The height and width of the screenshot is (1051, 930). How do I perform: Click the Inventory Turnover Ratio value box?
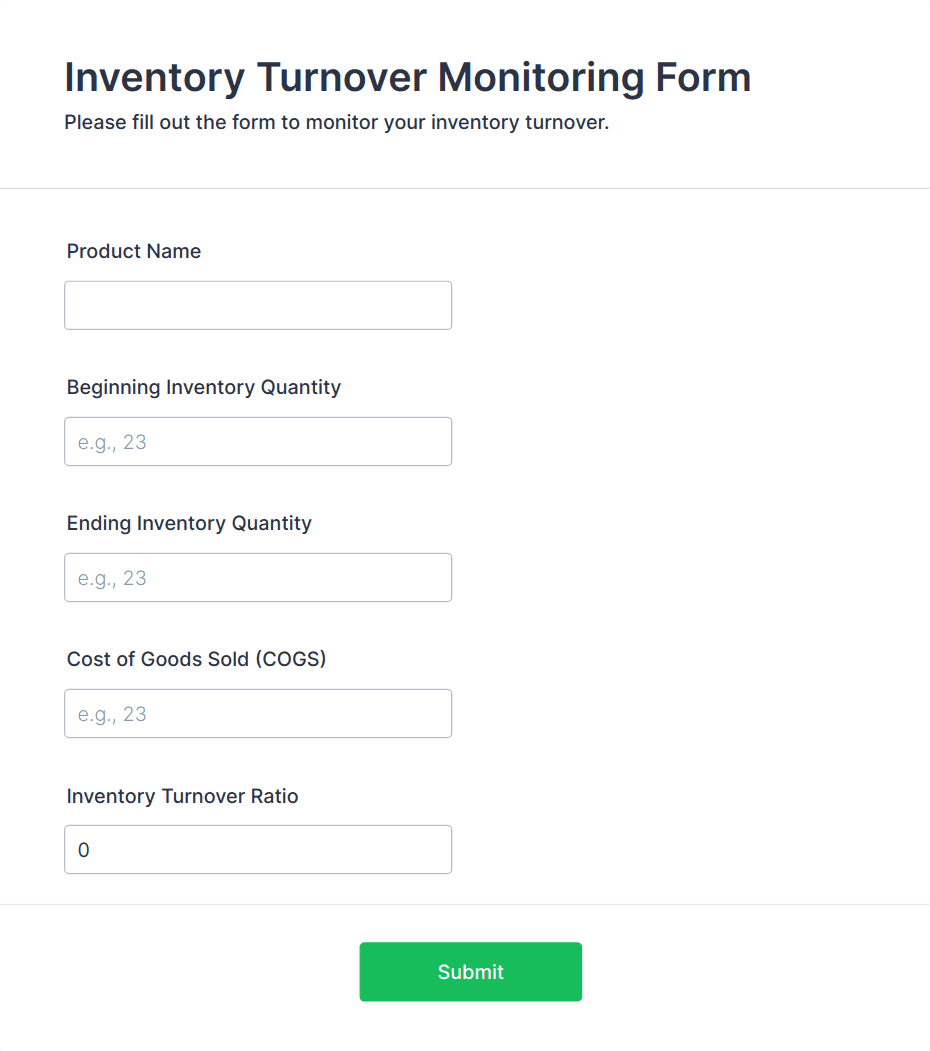[x=258, y=849]
